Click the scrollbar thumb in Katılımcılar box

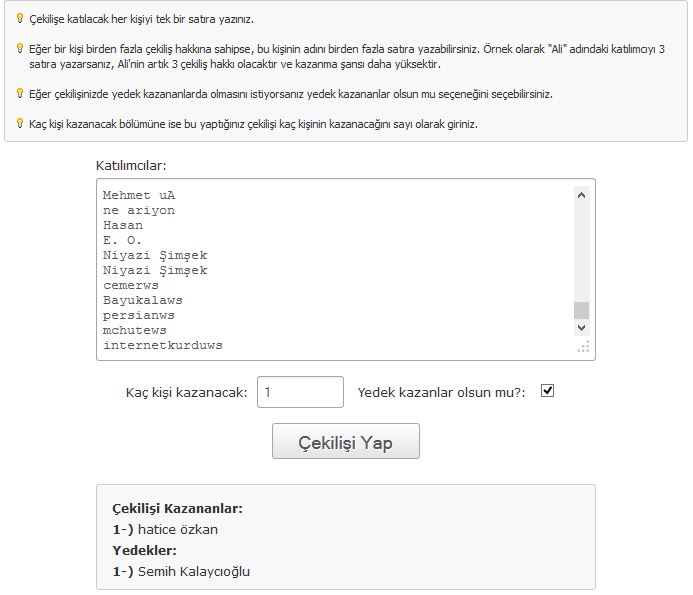(581, 310)
